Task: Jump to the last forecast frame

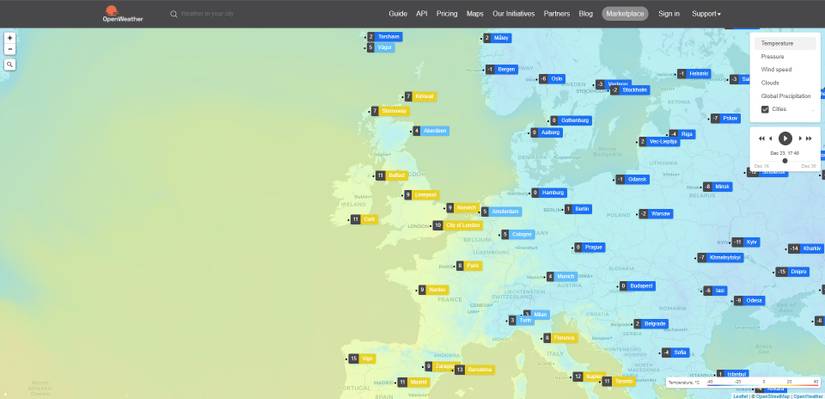Action: 809,138
